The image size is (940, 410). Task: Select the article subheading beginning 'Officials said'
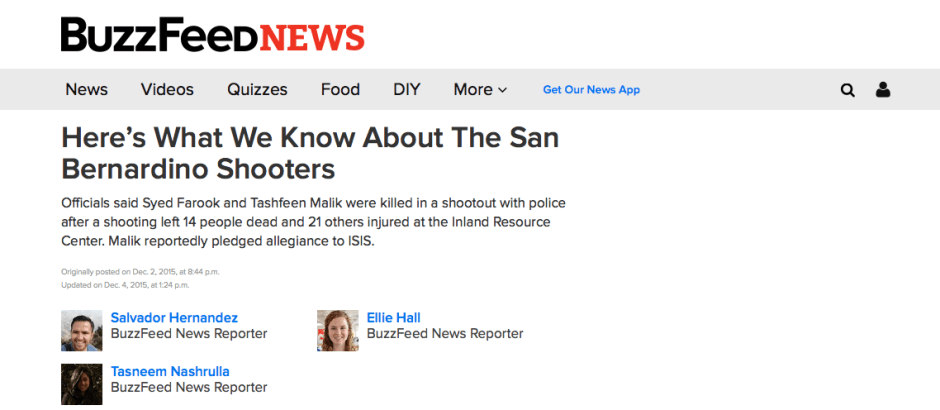point(314,223)
